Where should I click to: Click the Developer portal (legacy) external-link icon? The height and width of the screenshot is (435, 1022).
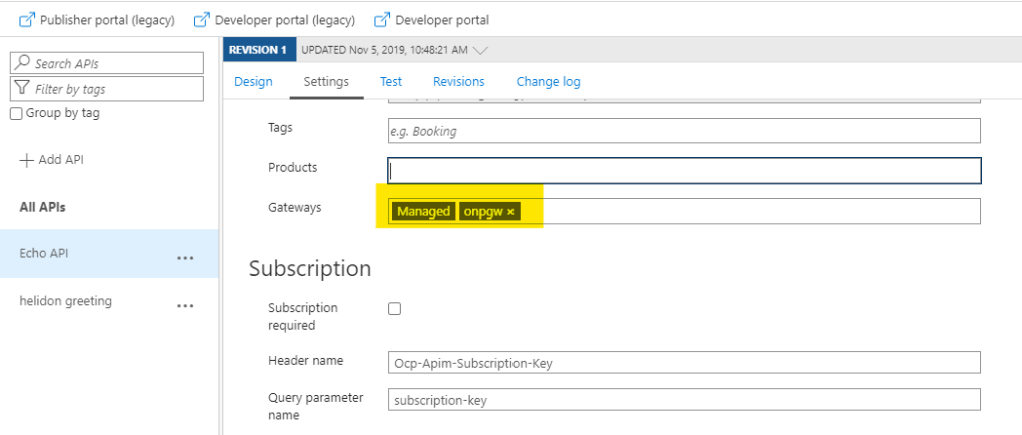(202, 20)
